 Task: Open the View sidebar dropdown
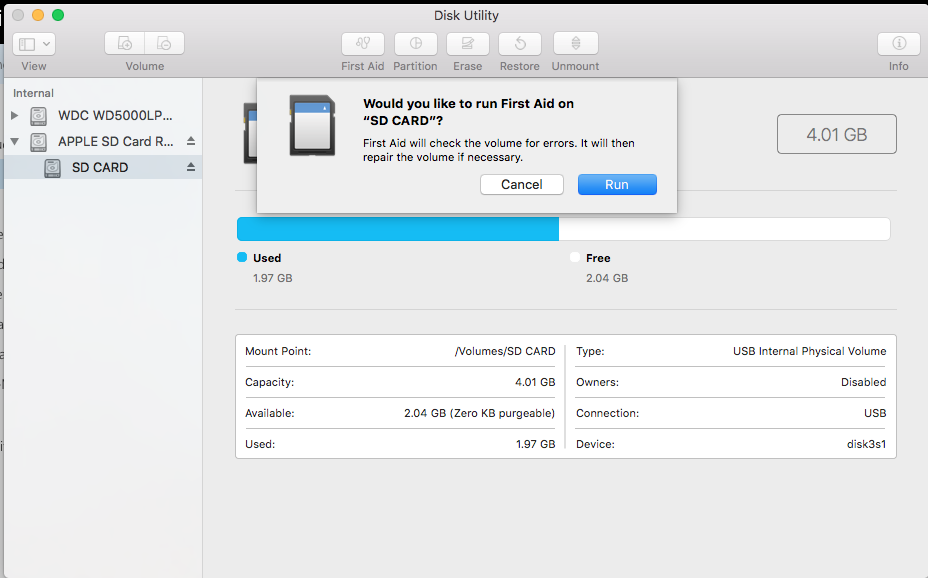point(34,44)
